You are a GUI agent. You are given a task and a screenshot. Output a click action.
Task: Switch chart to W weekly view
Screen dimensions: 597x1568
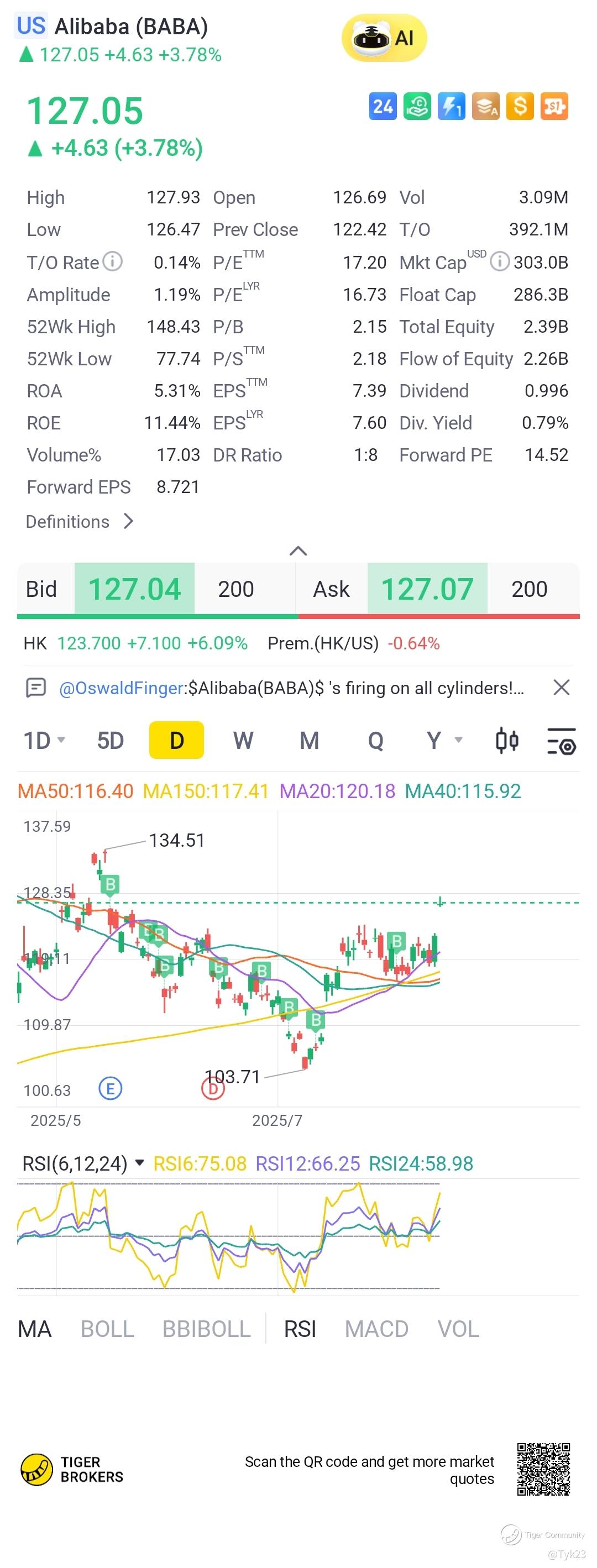[243, 741]
